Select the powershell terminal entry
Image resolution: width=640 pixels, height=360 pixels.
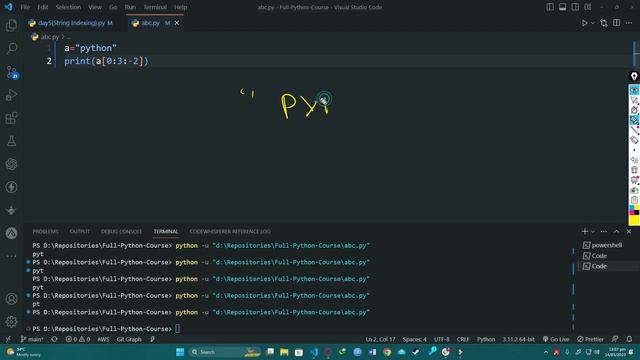pyautogui.click(x=603, y=245)
